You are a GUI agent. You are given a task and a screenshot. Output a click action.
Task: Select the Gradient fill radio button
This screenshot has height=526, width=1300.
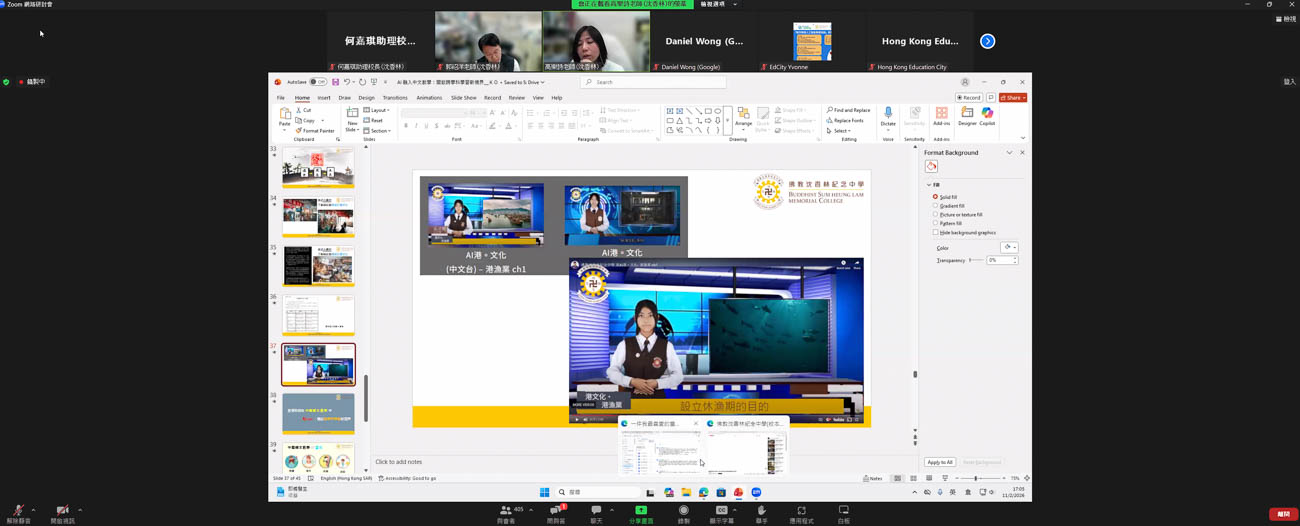(x=936, y=206)
